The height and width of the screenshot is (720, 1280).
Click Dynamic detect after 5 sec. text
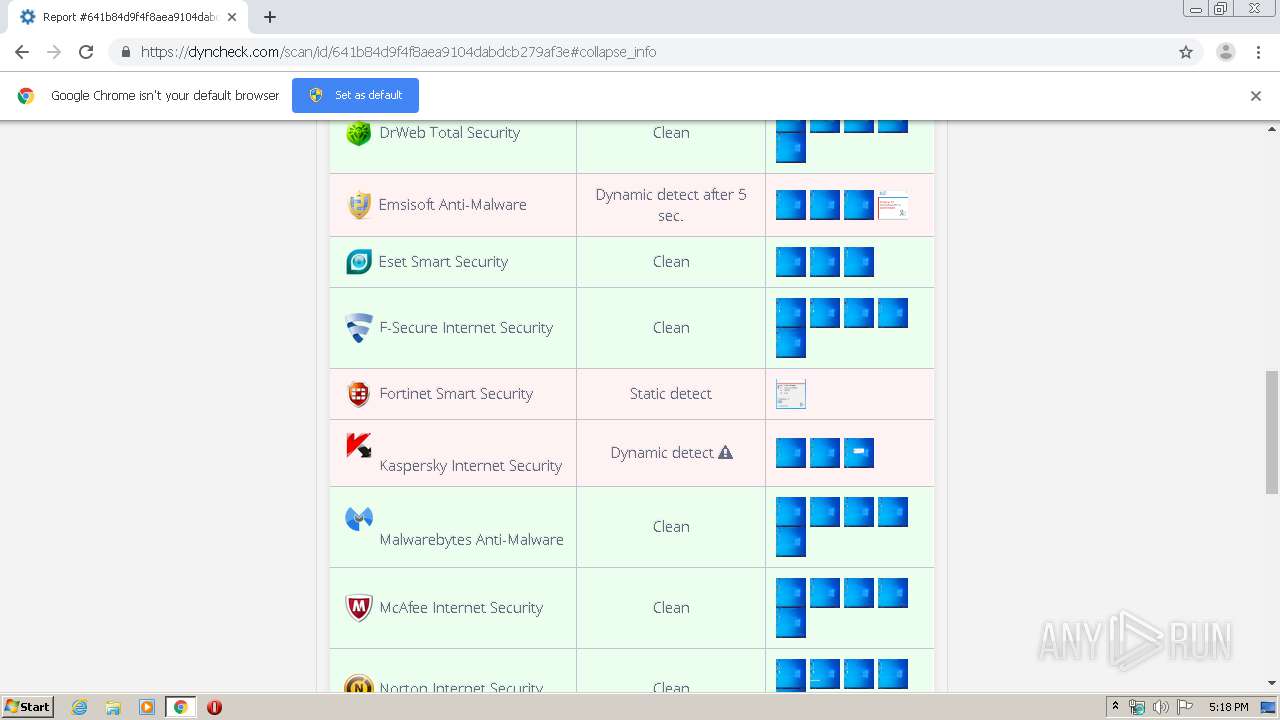671,205
